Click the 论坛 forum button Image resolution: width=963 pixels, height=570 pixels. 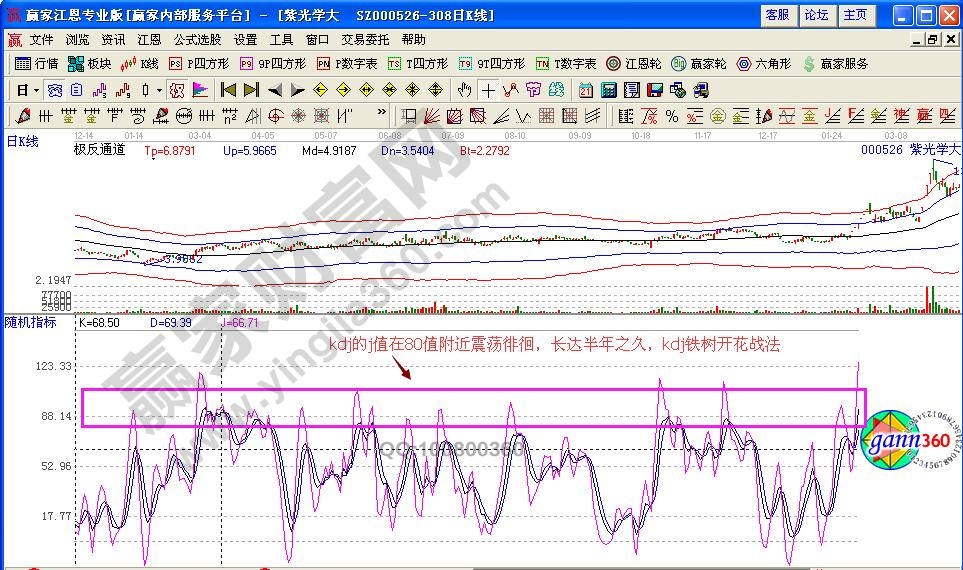(816, 15)
